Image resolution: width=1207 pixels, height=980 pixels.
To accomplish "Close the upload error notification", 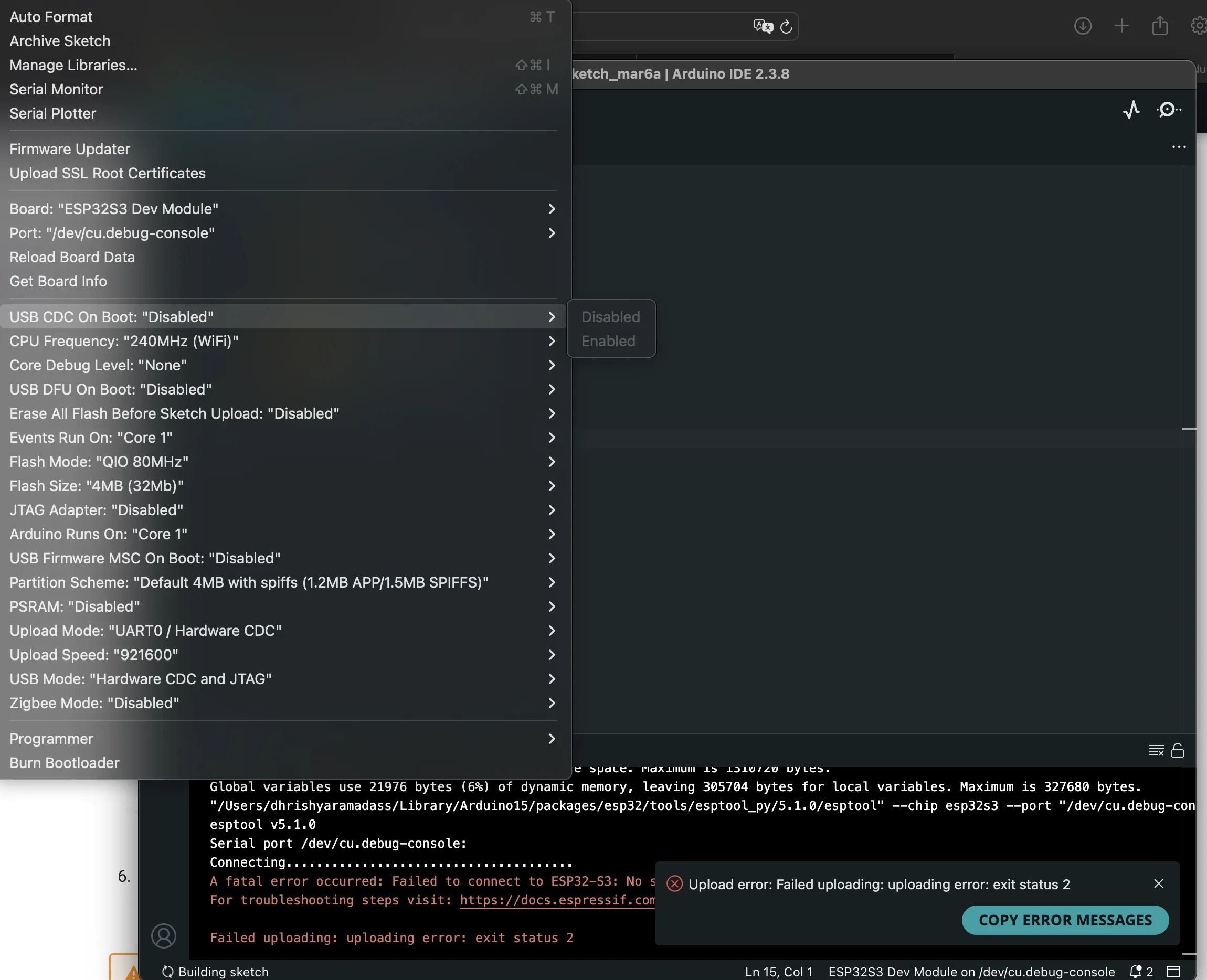I will [x=1158, y=883].
